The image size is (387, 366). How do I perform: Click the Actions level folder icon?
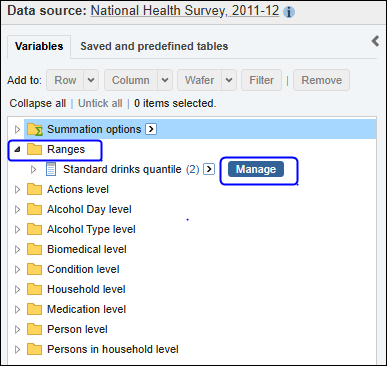34,189
